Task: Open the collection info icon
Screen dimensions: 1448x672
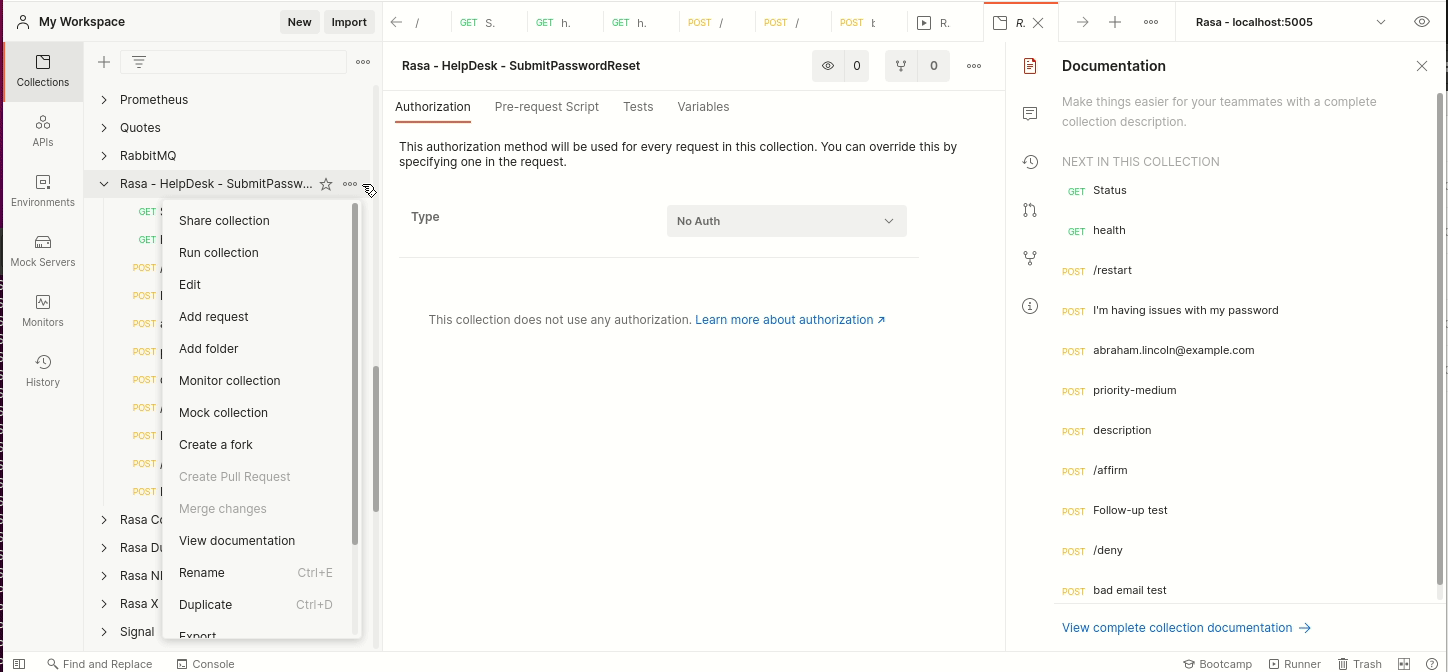Action: [1030, 306]
